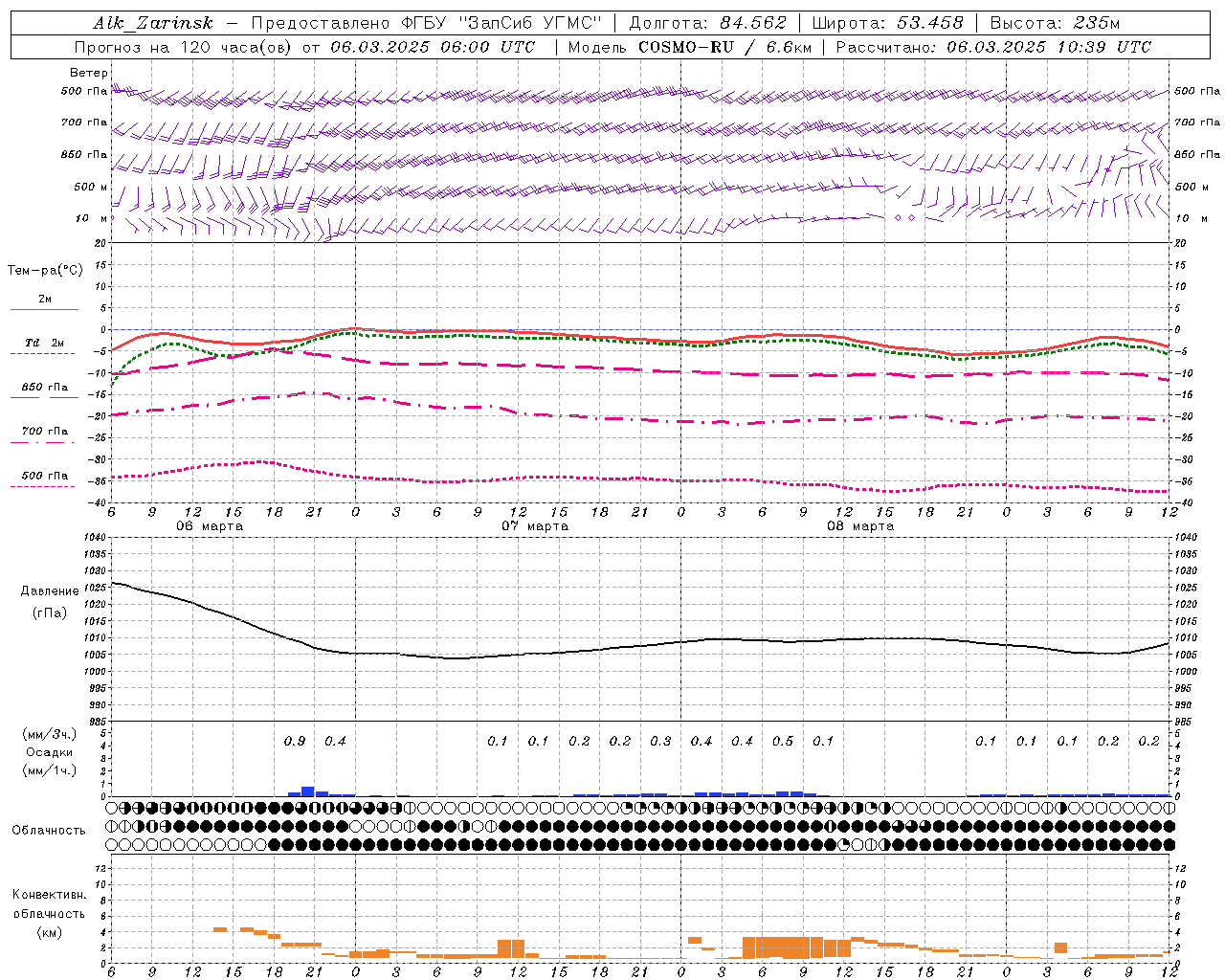Image resolution: width=1225 pixels, height=980 pixels.
Task: Click the 08 марта date label
Action: tap(860, 526)
